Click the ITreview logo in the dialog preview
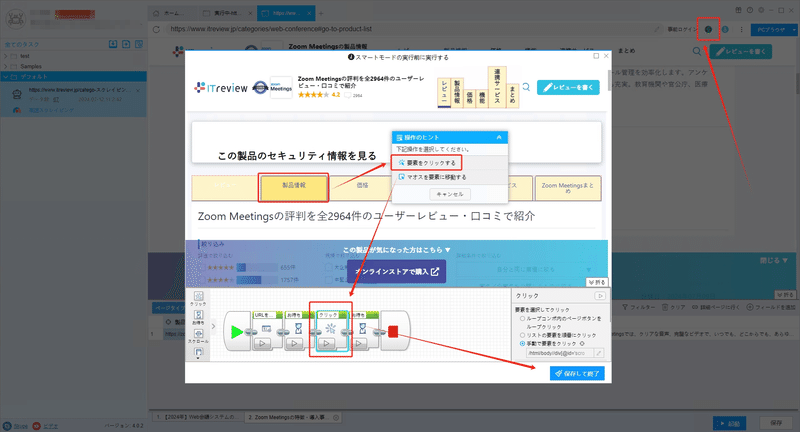800x432 pixels. tap(221, 88)
